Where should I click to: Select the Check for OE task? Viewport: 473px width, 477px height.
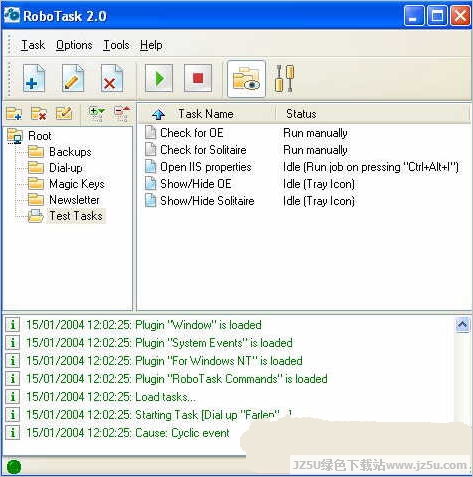point(192,133)
